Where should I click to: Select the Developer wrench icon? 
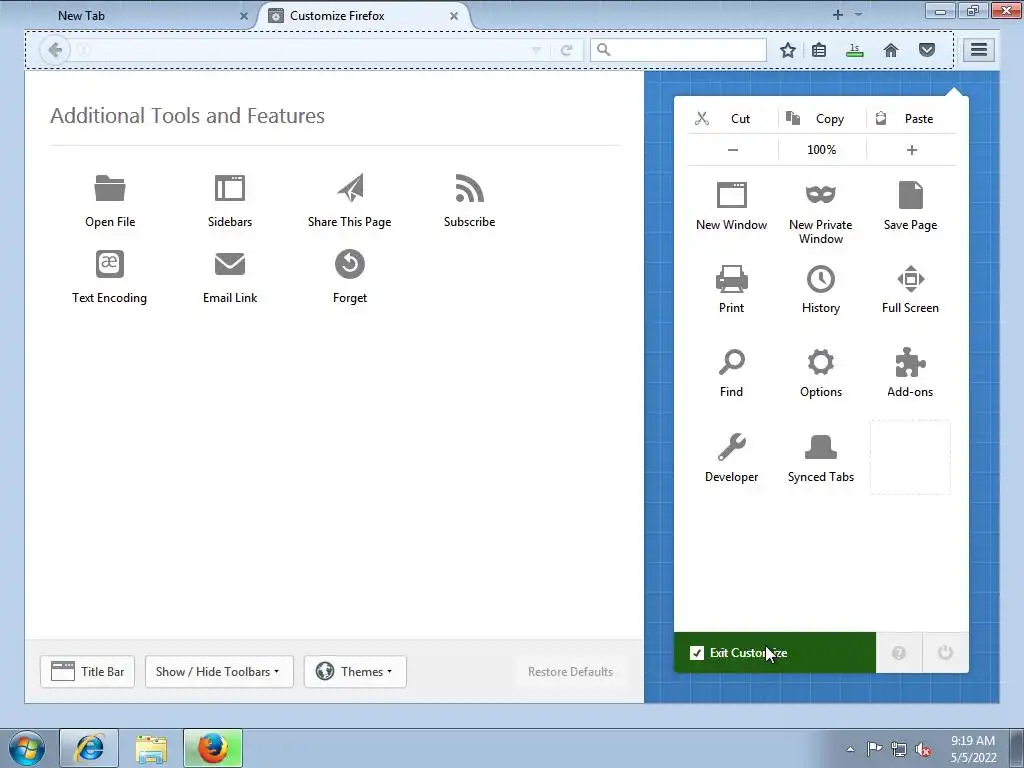coord(731,447)
